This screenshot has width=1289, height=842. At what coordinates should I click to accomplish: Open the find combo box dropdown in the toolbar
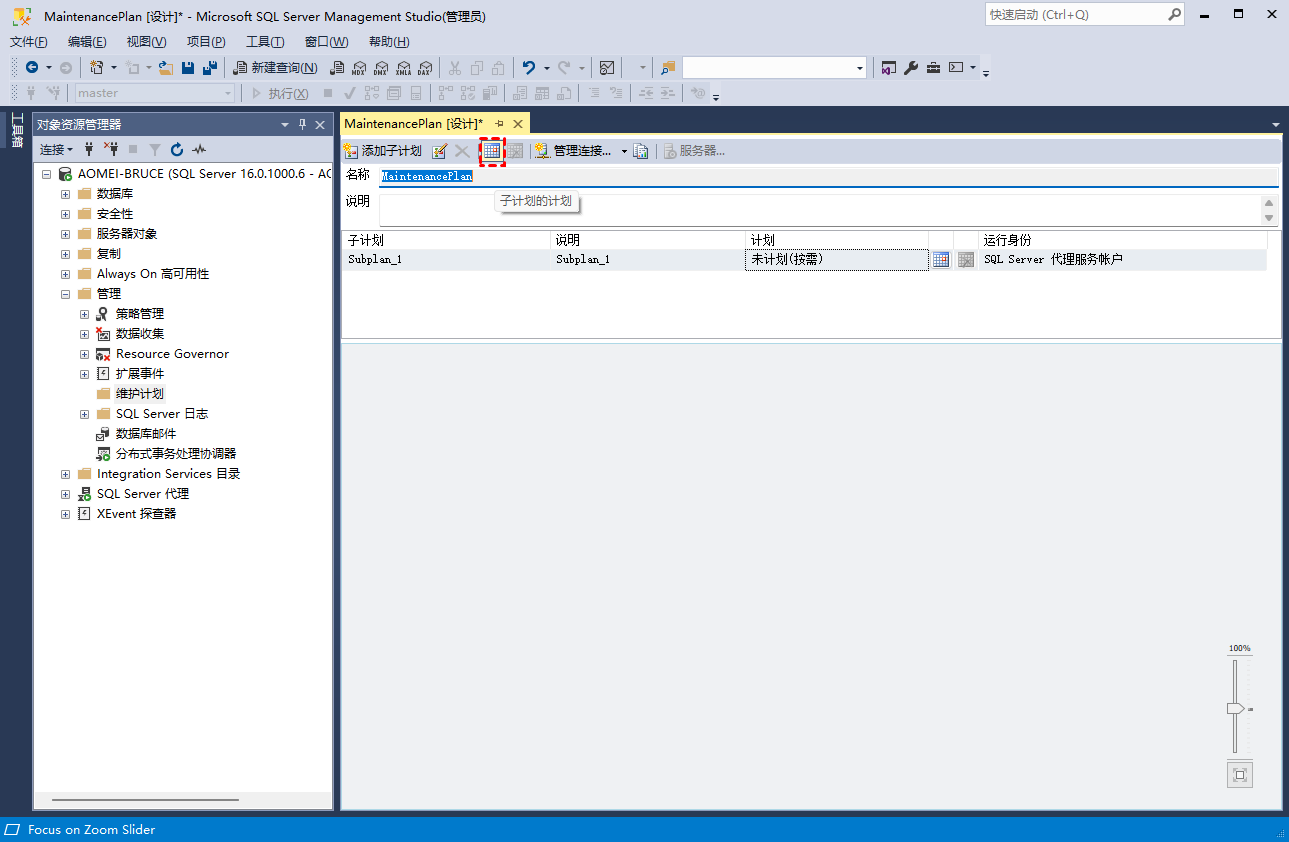pyautogui.click(x=860, y=68)
